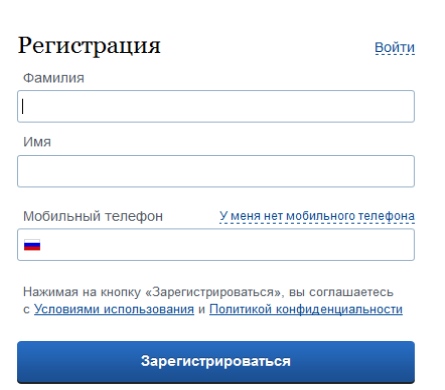The height and width of the screenshot is (390, 445).
Task: View the Политикой конфиденциальности link
Action: [x=306, y=309]
